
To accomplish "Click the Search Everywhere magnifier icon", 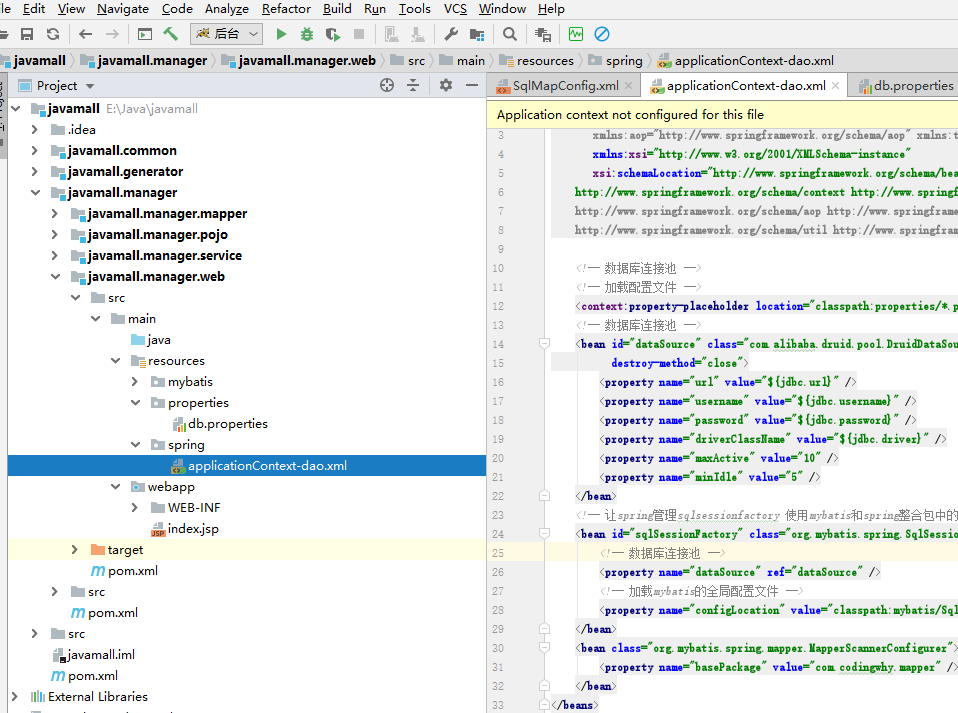I will pyautogui.click(x=510, y=34).
